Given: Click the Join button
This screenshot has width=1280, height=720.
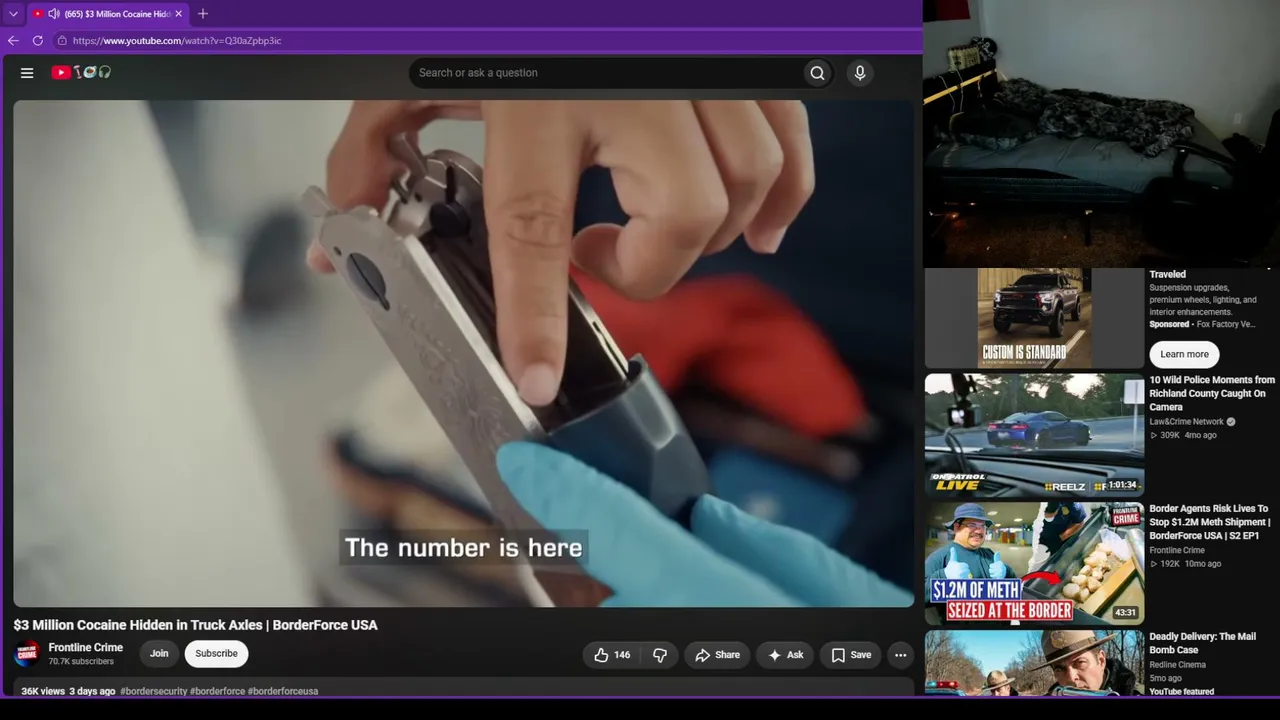Looking at the screenshot, I should 159,654.
